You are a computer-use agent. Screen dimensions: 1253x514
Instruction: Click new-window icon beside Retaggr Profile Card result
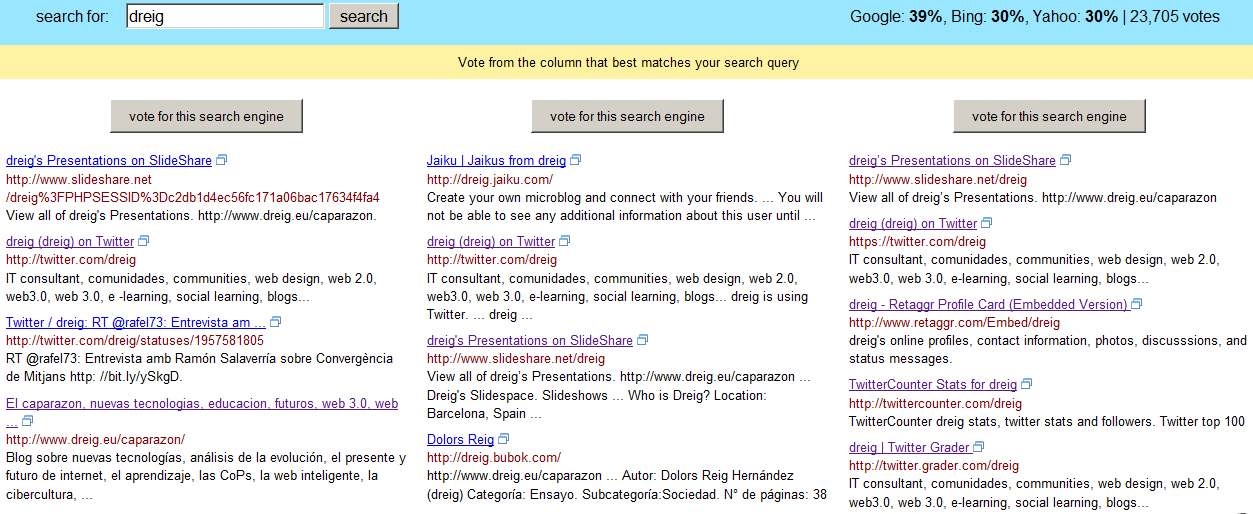pyautogui.click(x=1137, y=304)
